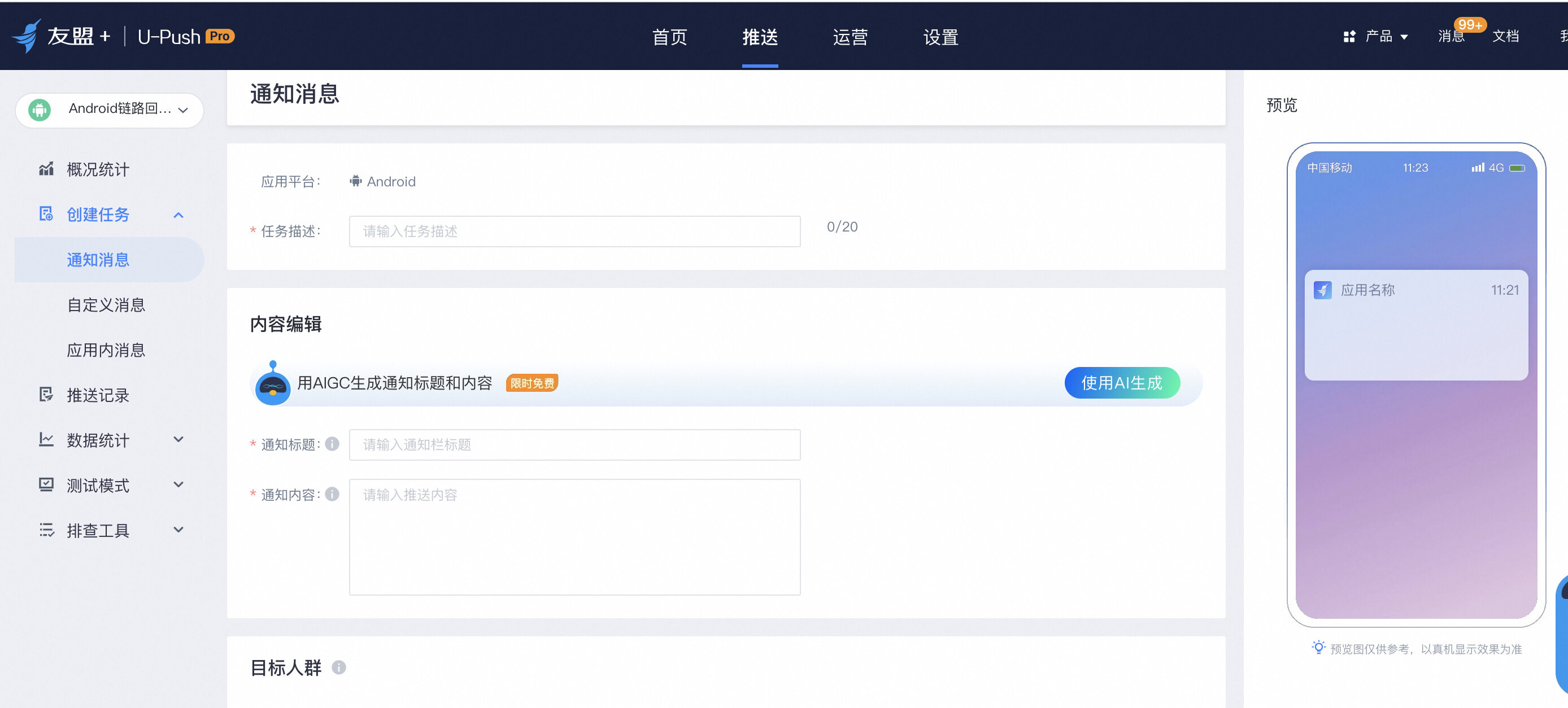This screenshot has height=708, width=1568.
Task: Click the 推送记录 sidebar icon
Action: [46, 395]
